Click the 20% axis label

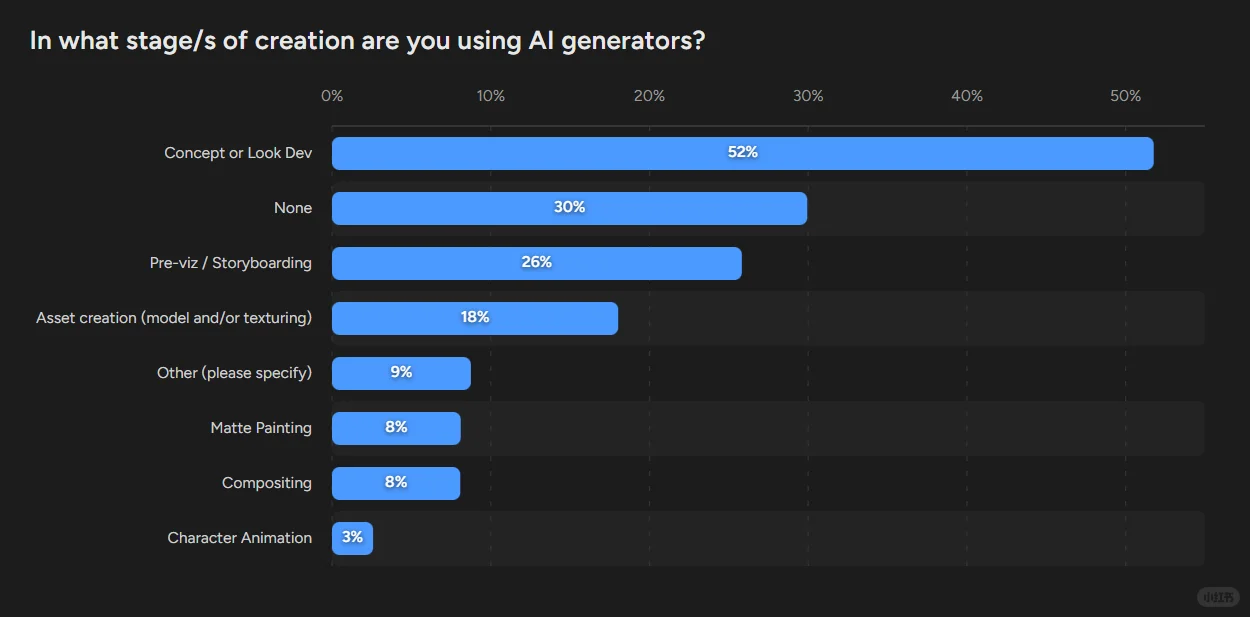click(x=649, y=96)
